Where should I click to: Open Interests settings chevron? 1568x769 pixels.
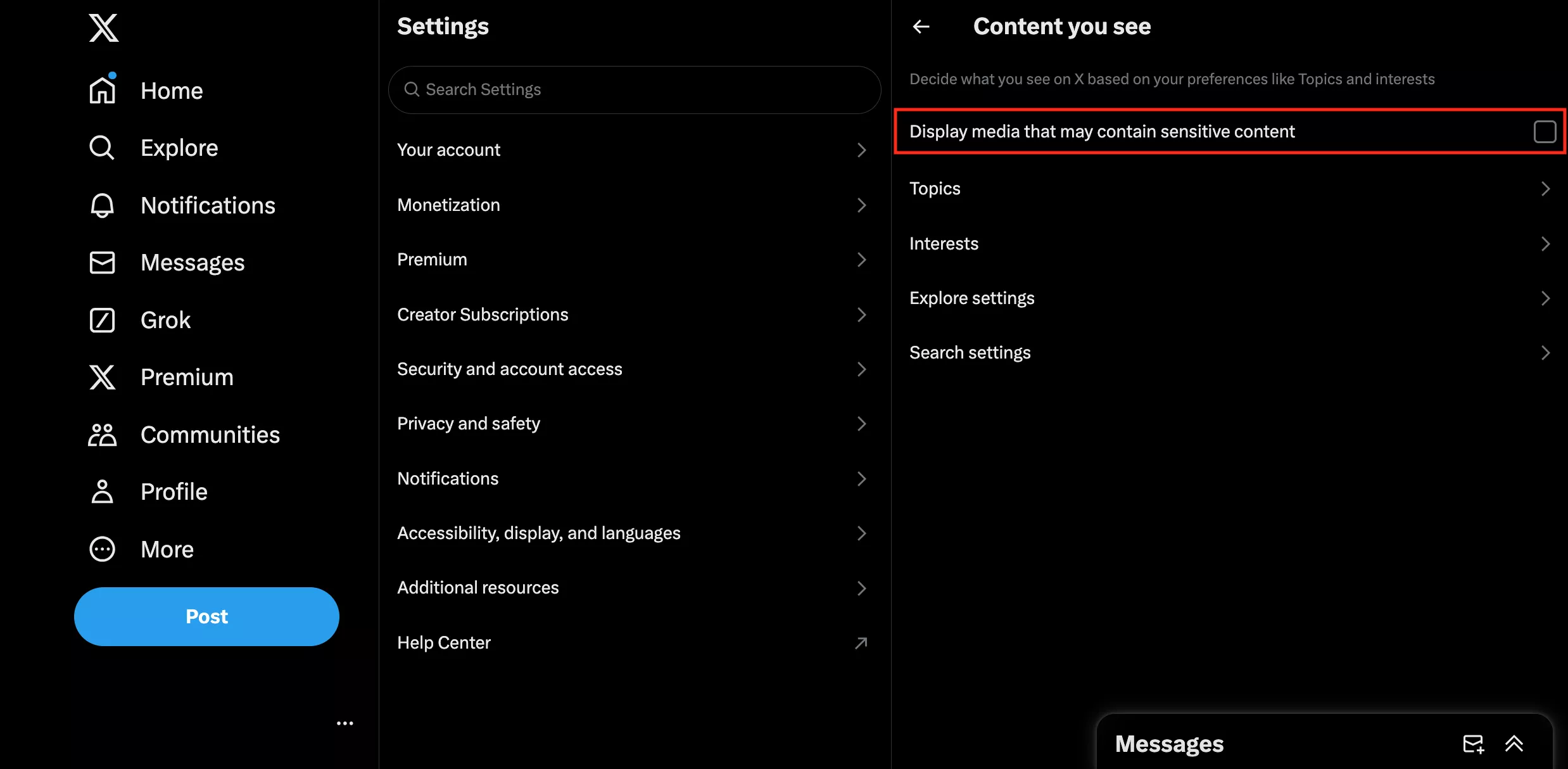click(x=1545, y=244)
